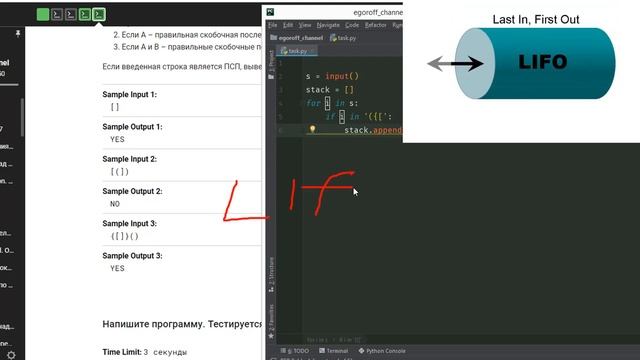Screen dimensions: 640x360
Task: Click the 'Sample Output 2:' heading
Action: tap(132, 191)
